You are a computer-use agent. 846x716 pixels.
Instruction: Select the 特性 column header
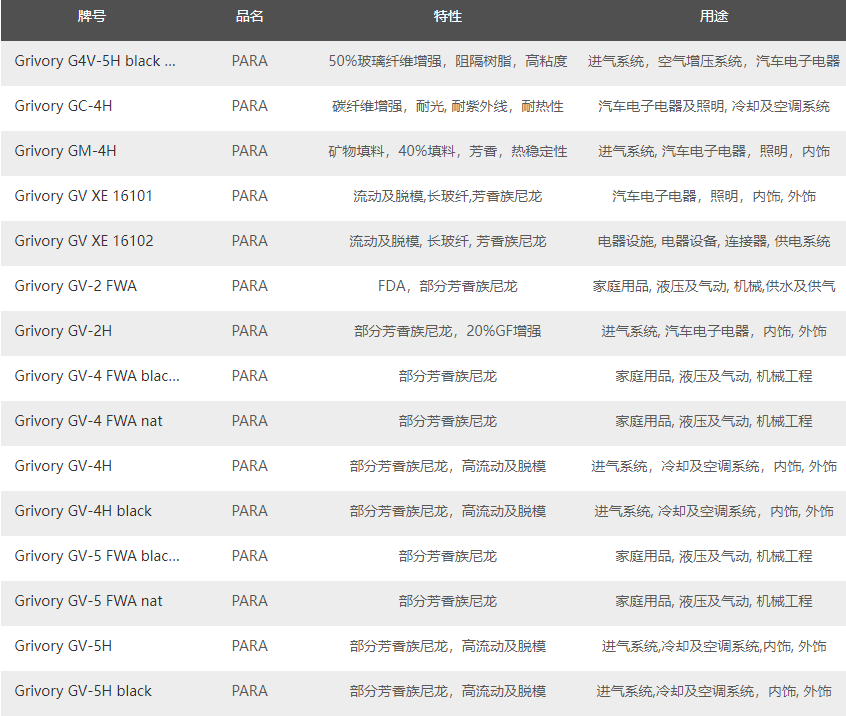(x=447, y=17)
